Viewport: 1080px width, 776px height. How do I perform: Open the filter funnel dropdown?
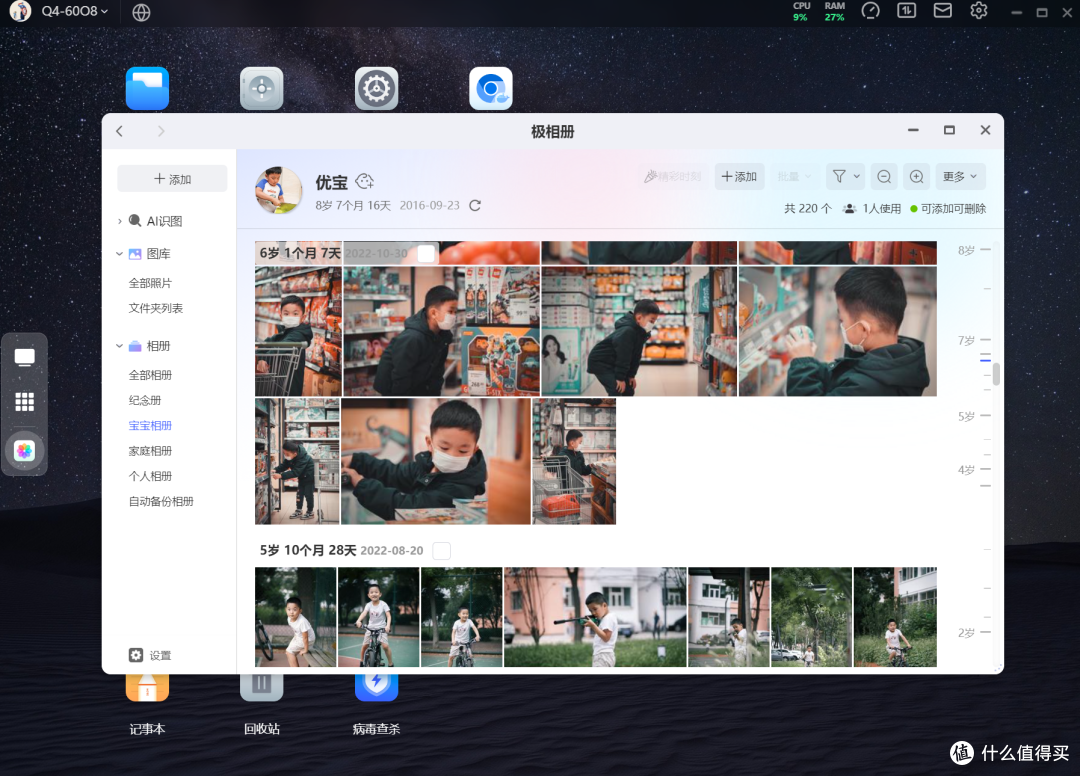[x=845, y=177]
